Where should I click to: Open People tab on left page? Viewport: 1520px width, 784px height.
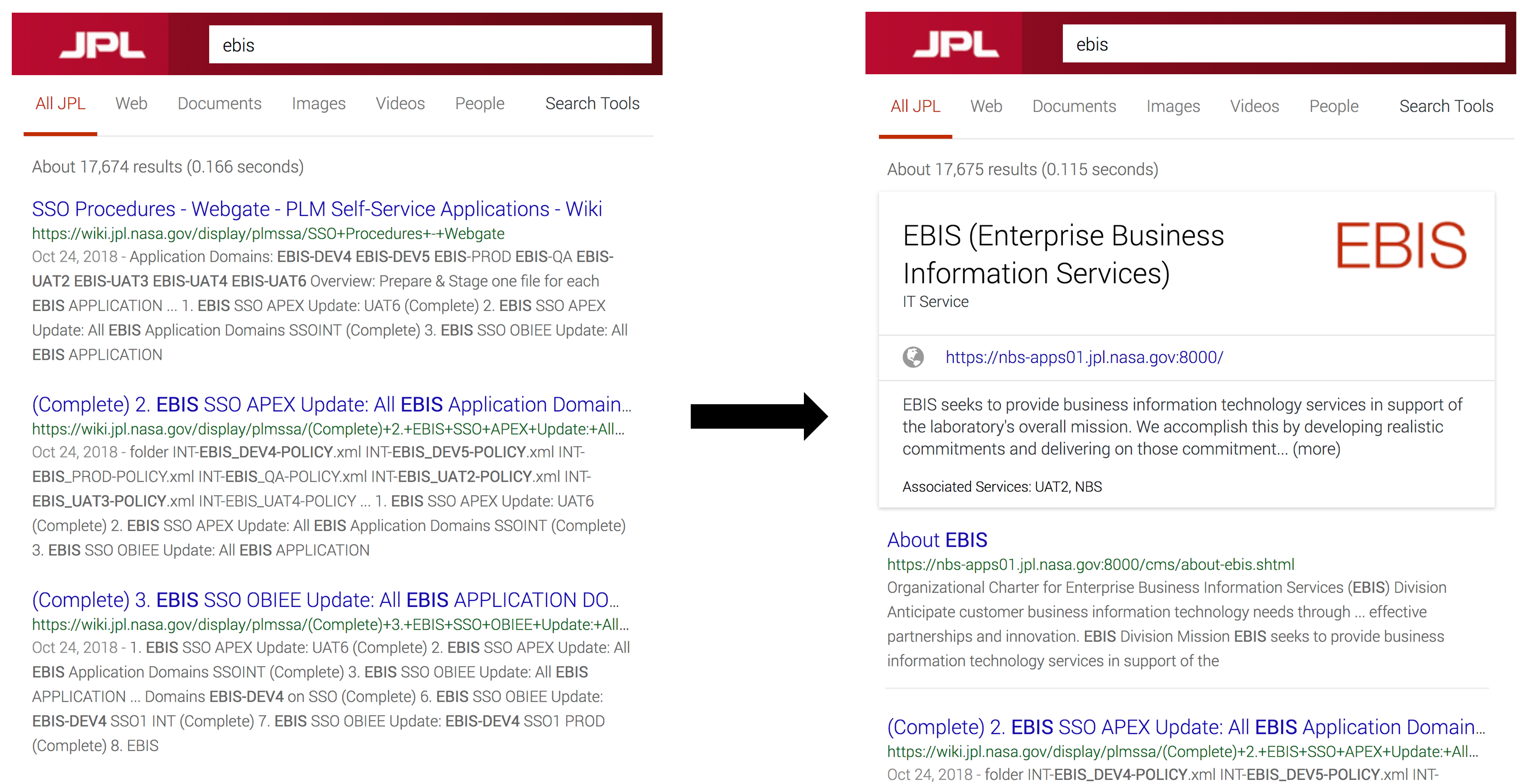click(480, 103)
